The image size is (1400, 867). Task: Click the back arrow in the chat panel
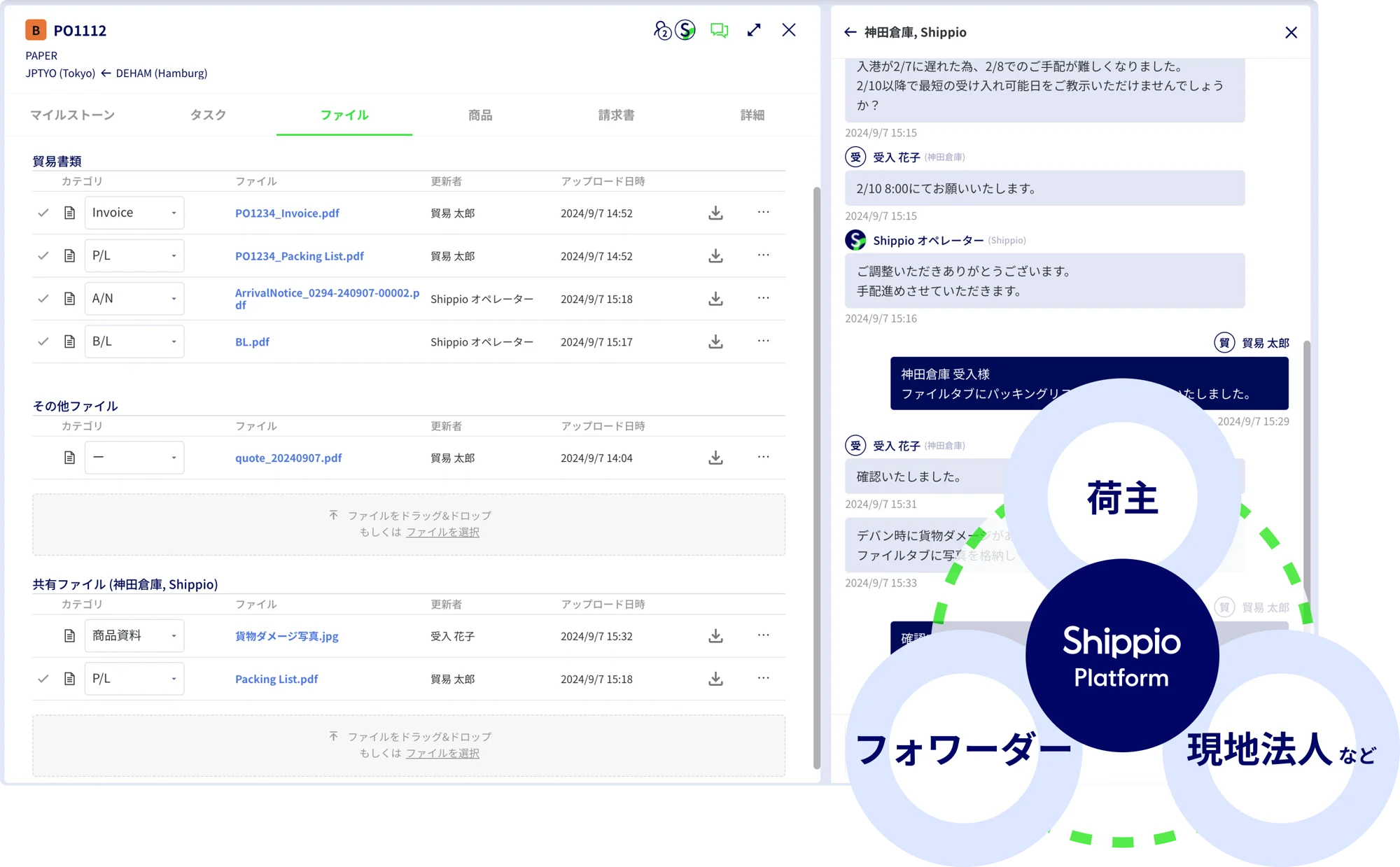click(850, 32)
